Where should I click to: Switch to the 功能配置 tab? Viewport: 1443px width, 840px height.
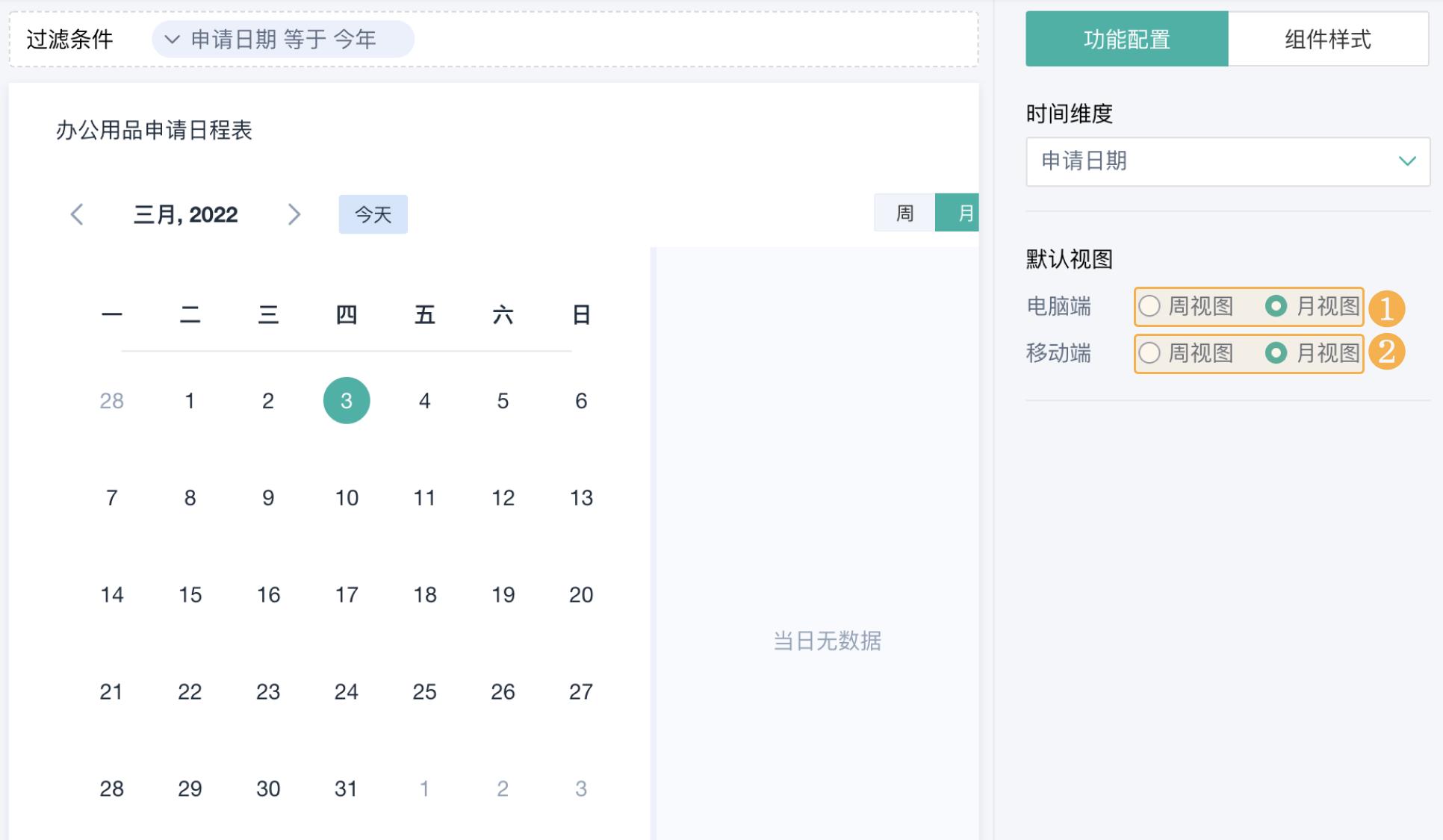click(x=1127, y=40)
